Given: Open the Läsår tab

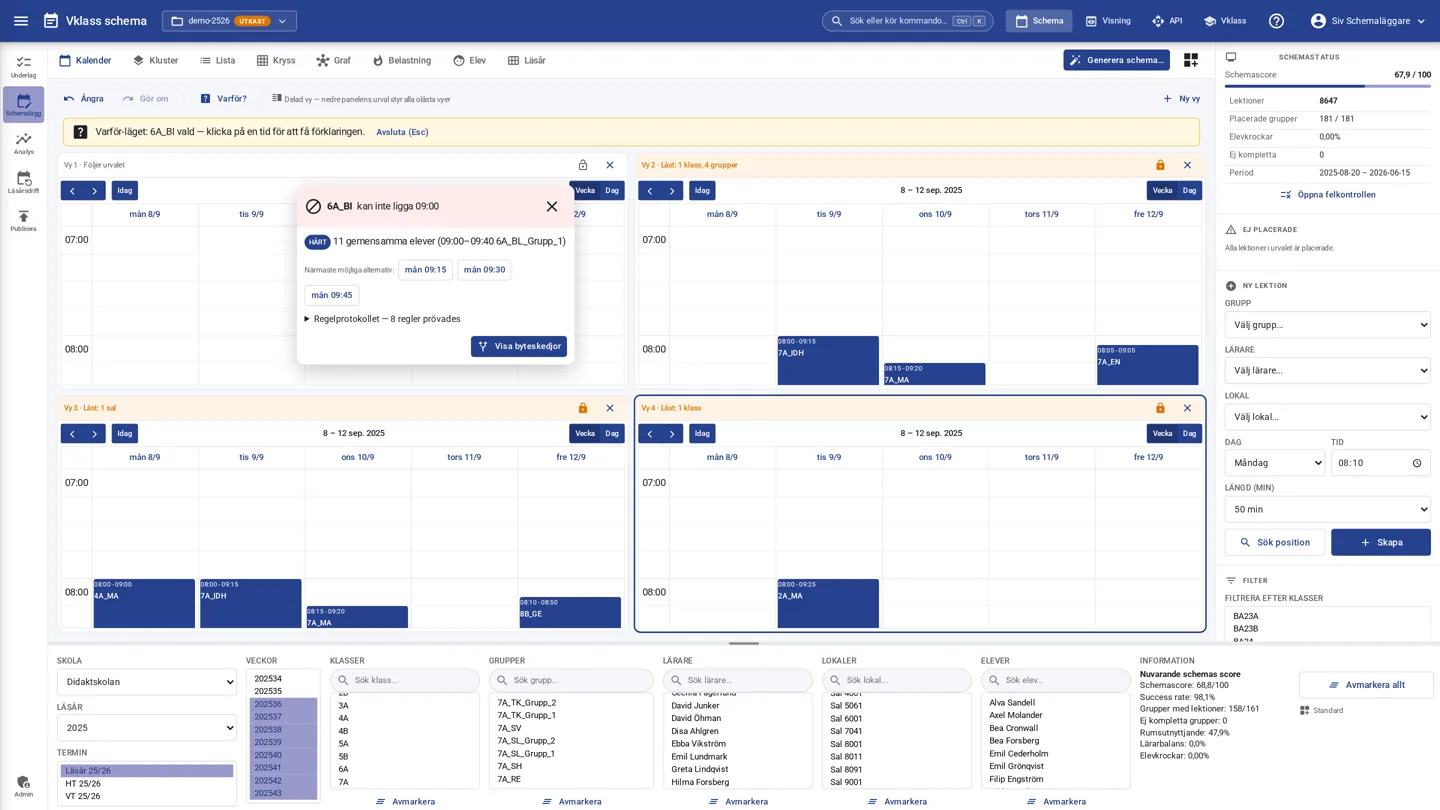Looking at the screenshot, I should tap(526, 60).
